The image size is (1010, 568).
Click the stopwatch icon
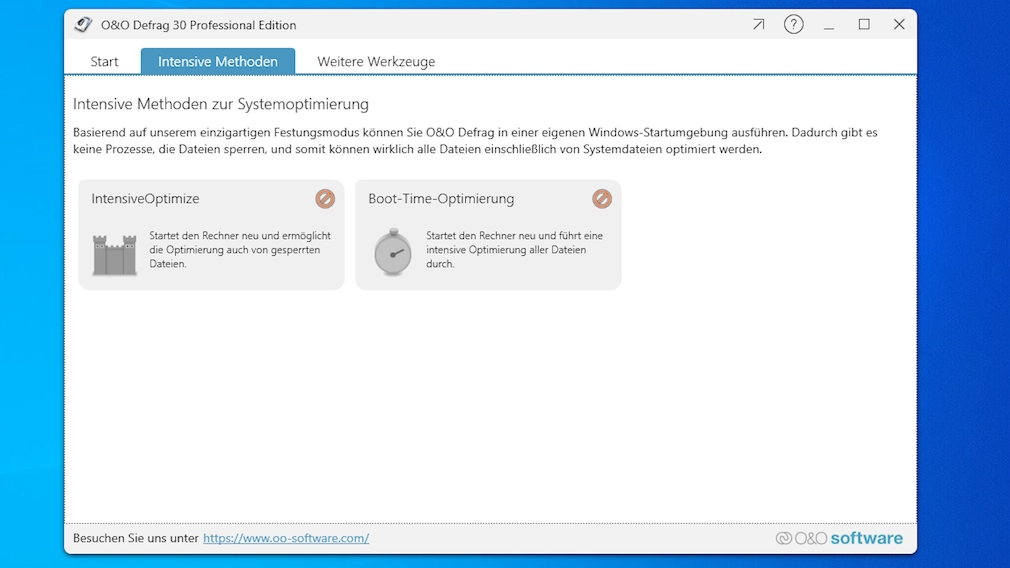(x=392, y=252)
